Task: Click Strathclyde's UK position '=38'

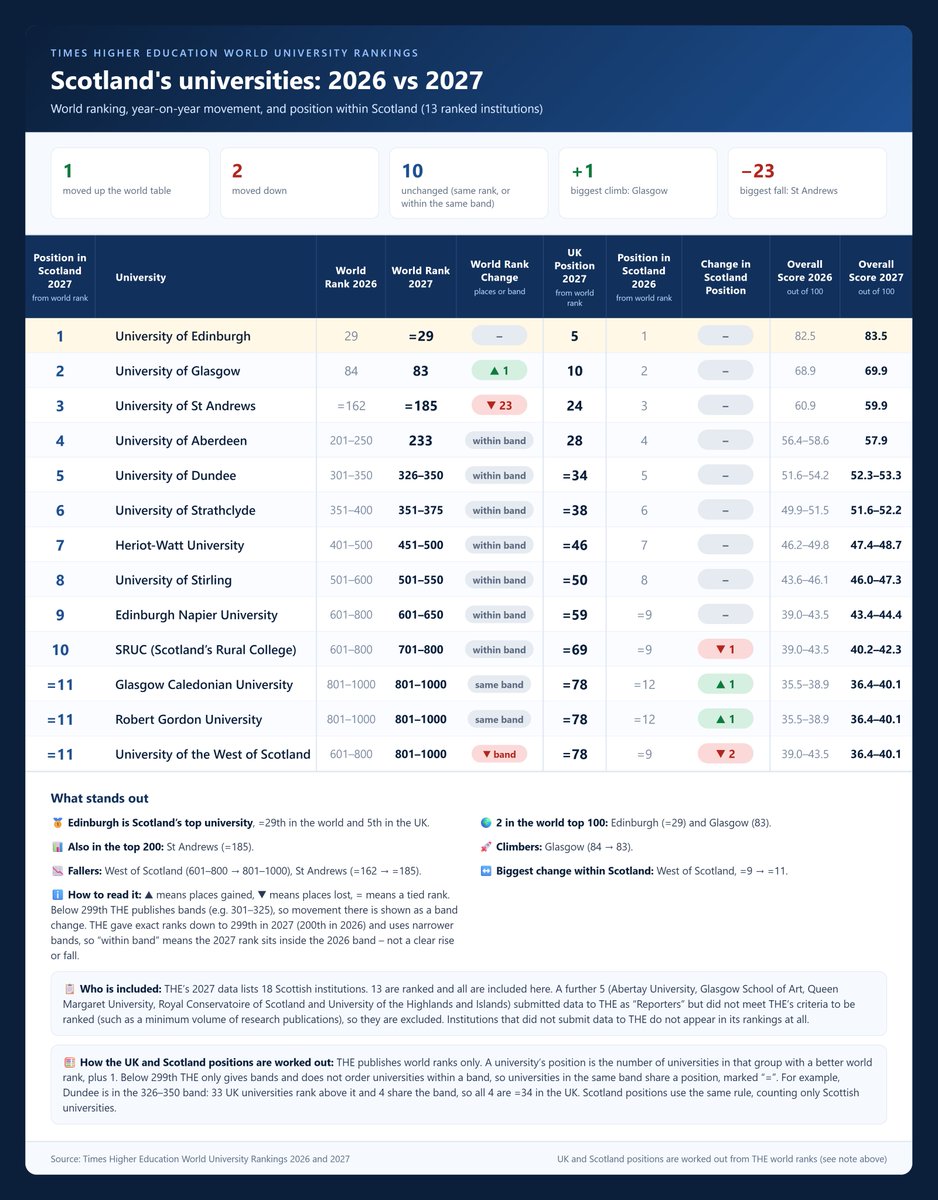Action: 575,511
